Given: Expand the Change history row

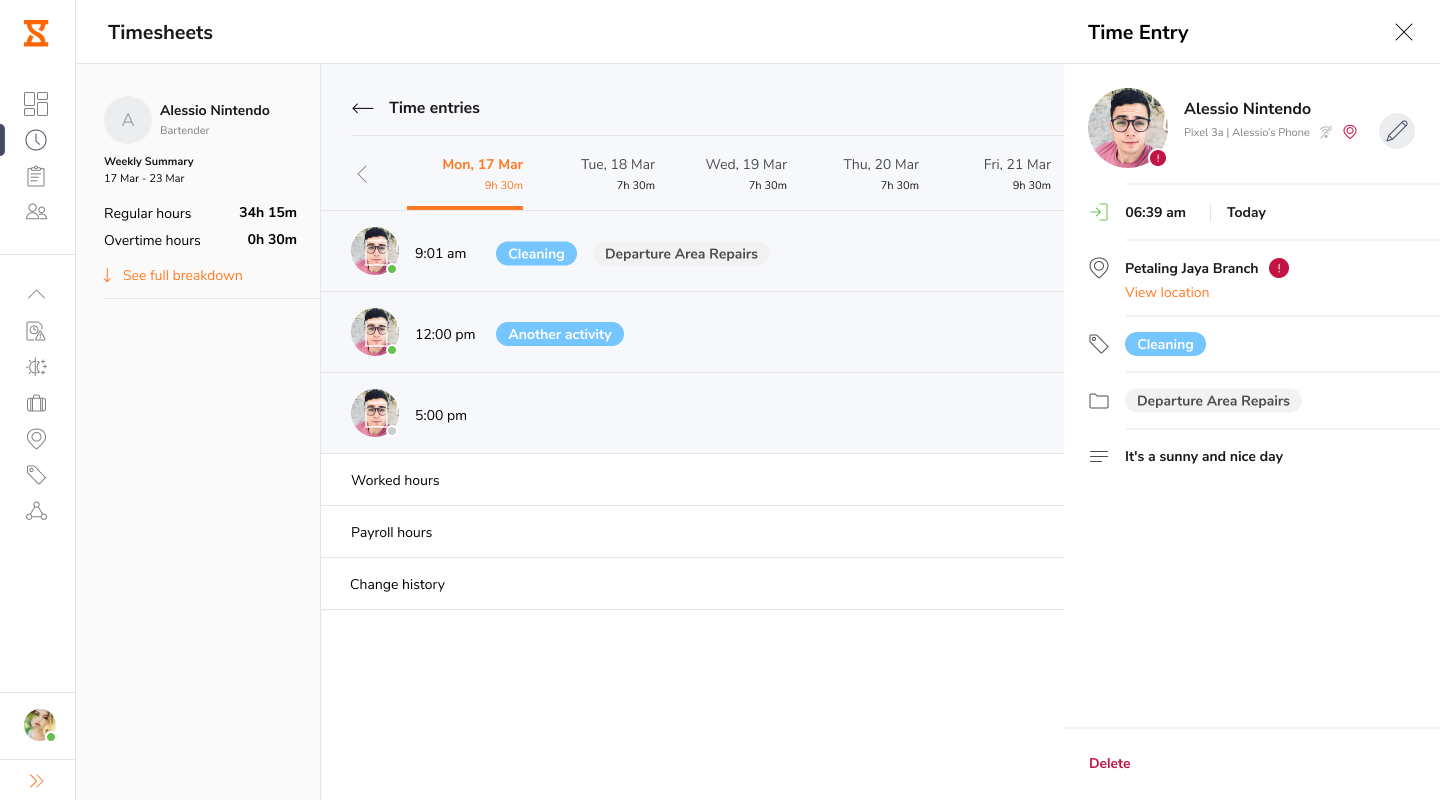Looking at the screenshot, I should click(397, 584).
